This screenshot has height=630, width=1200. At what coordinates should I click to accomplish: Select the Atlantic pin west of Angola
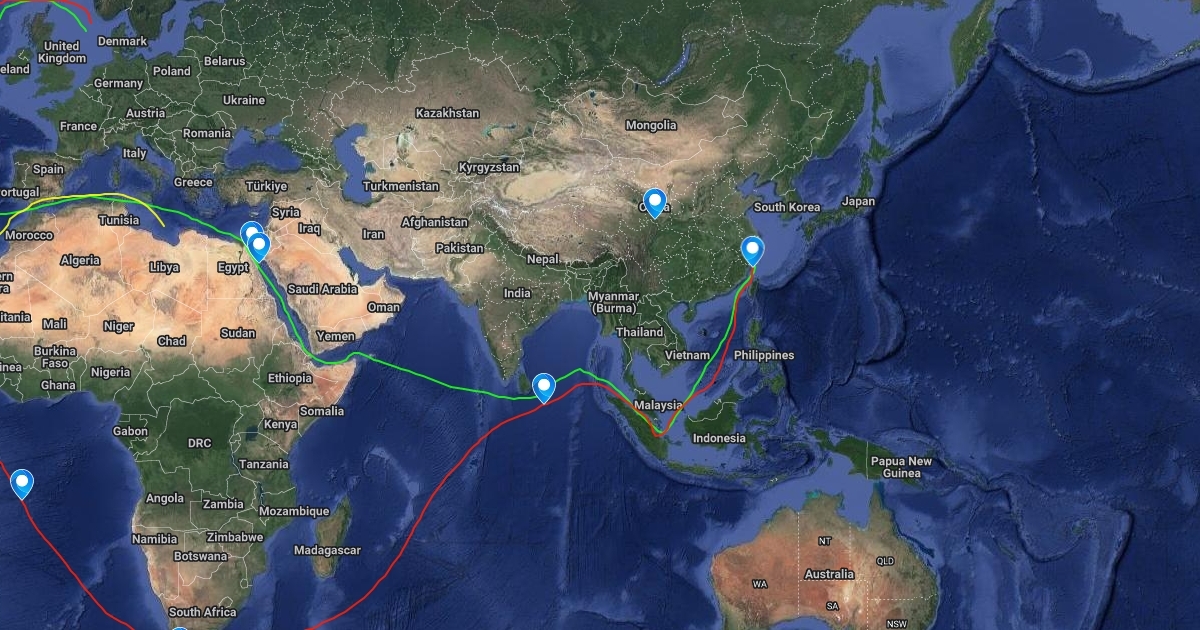22,484
